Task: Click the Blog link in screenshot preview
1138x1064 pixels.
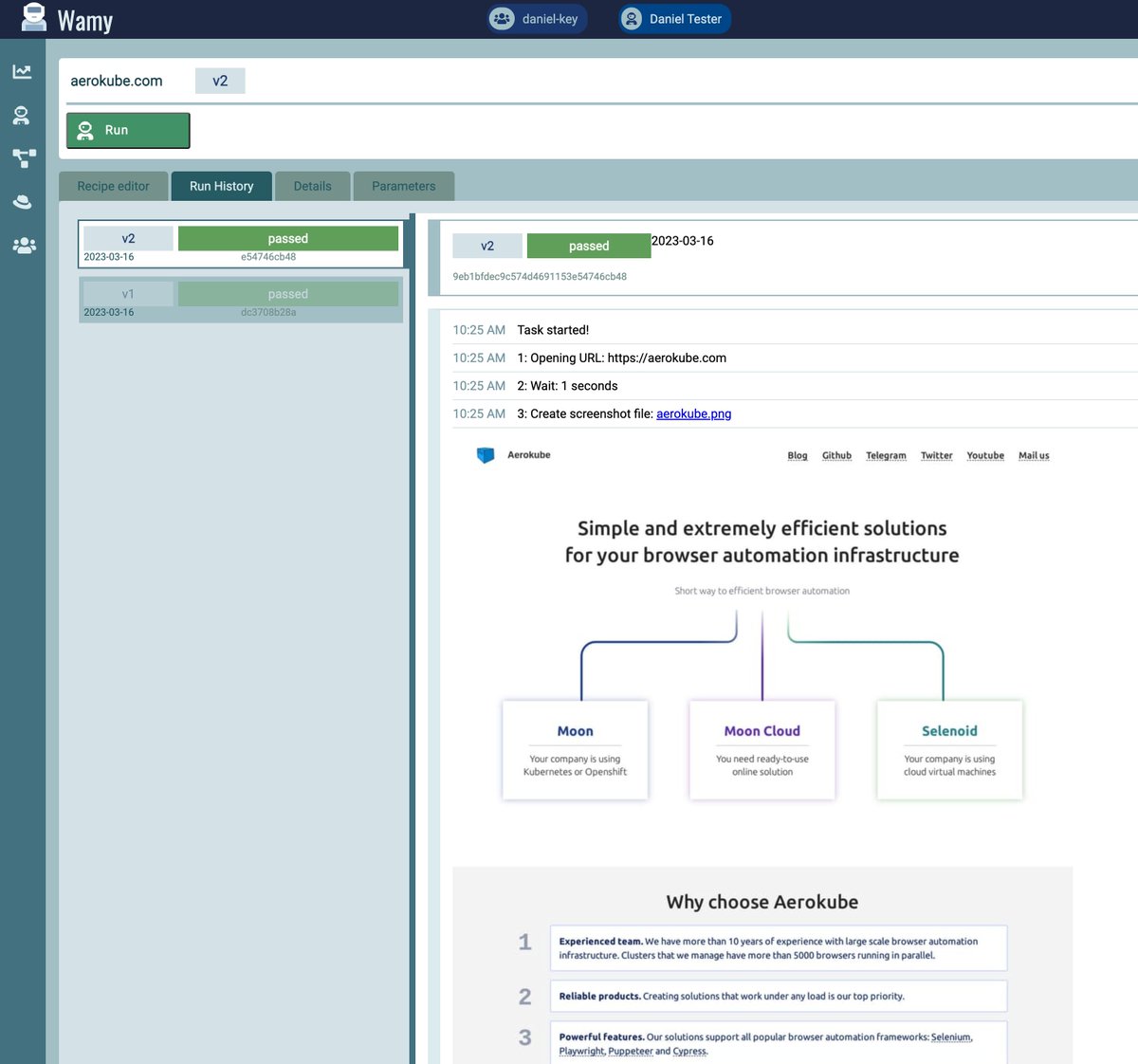Action: click(798, 456)
